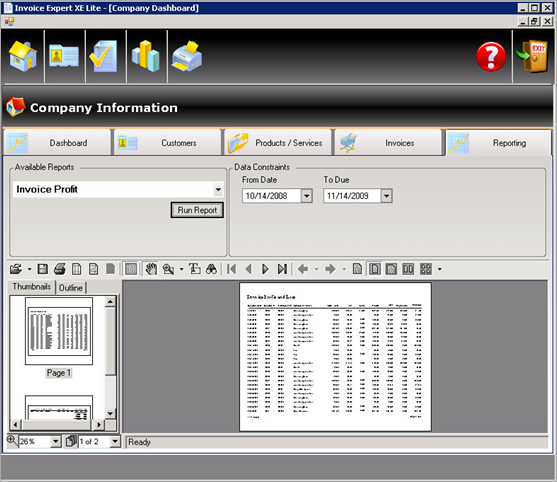Select the text selection tool
Screen dimensions: 557x482
click(x=195, y=269)
